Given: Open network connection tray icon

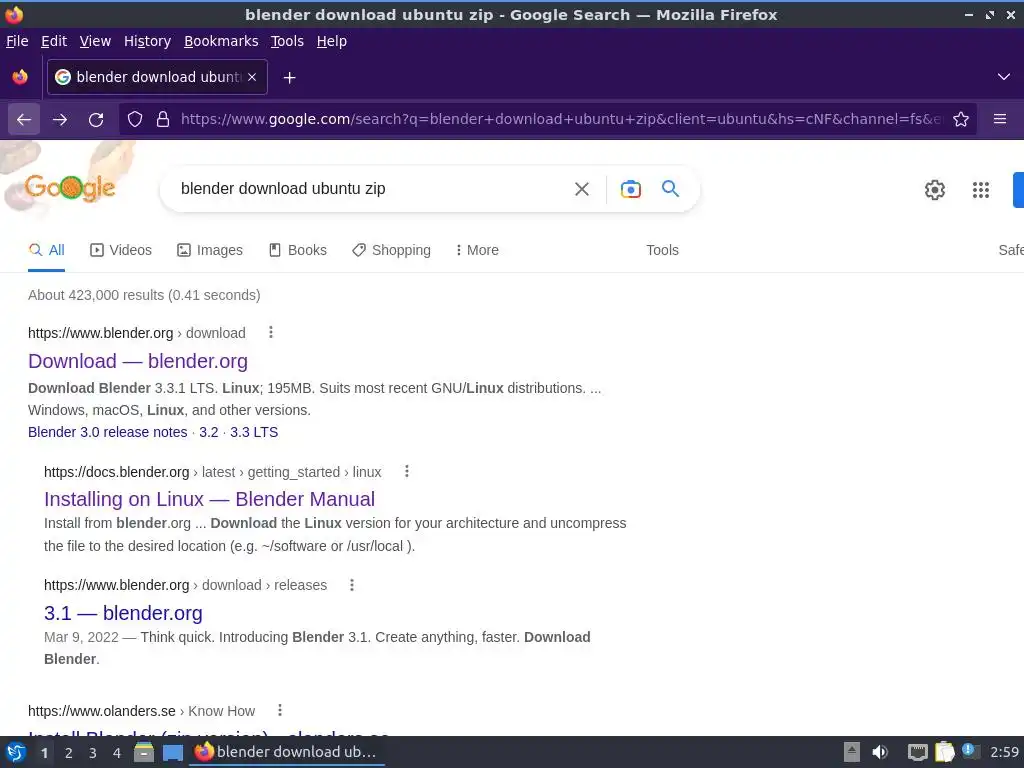Looking at the screenshot, I should click(918, 752).
